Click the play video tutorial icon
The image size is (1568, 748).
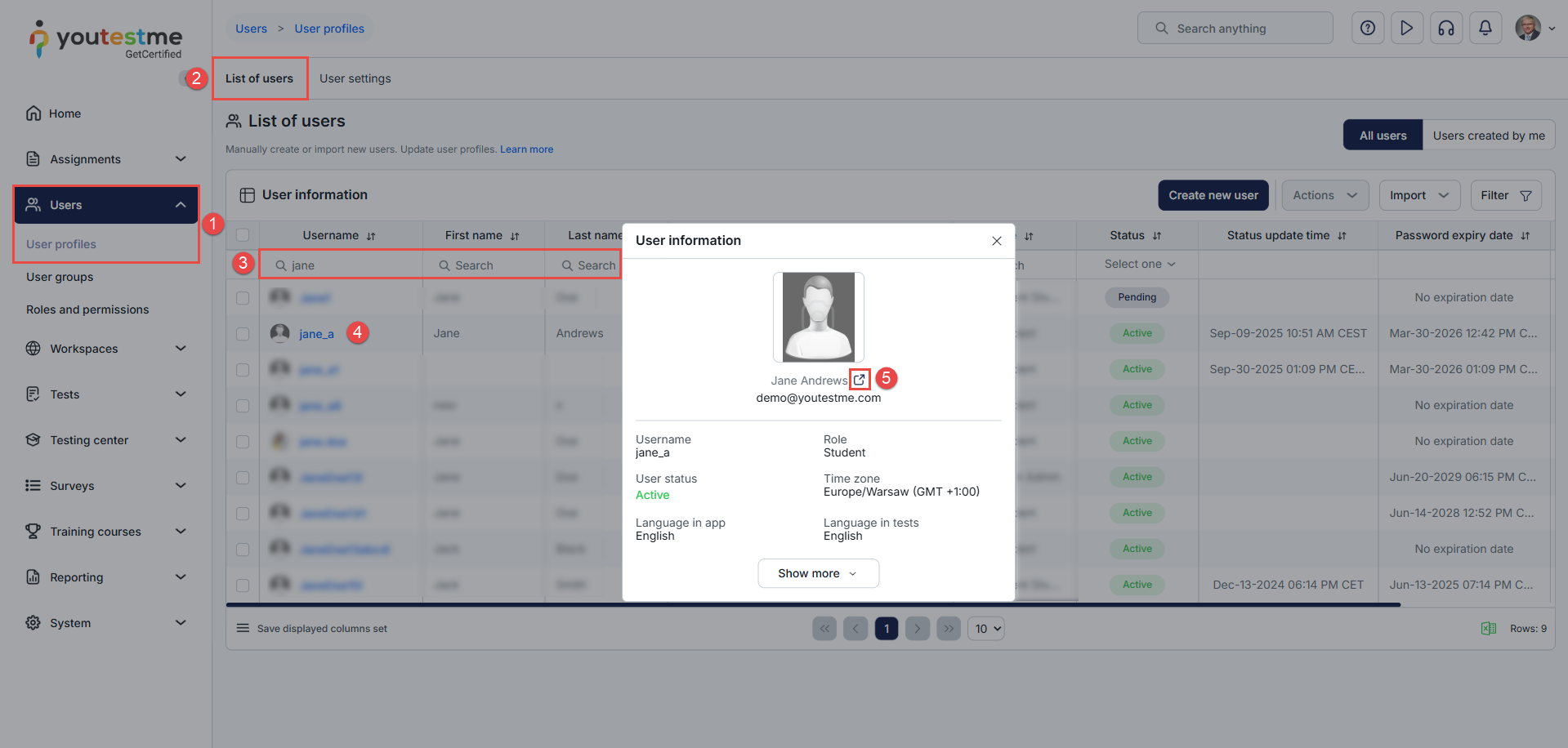click(x=1406, y=29)
